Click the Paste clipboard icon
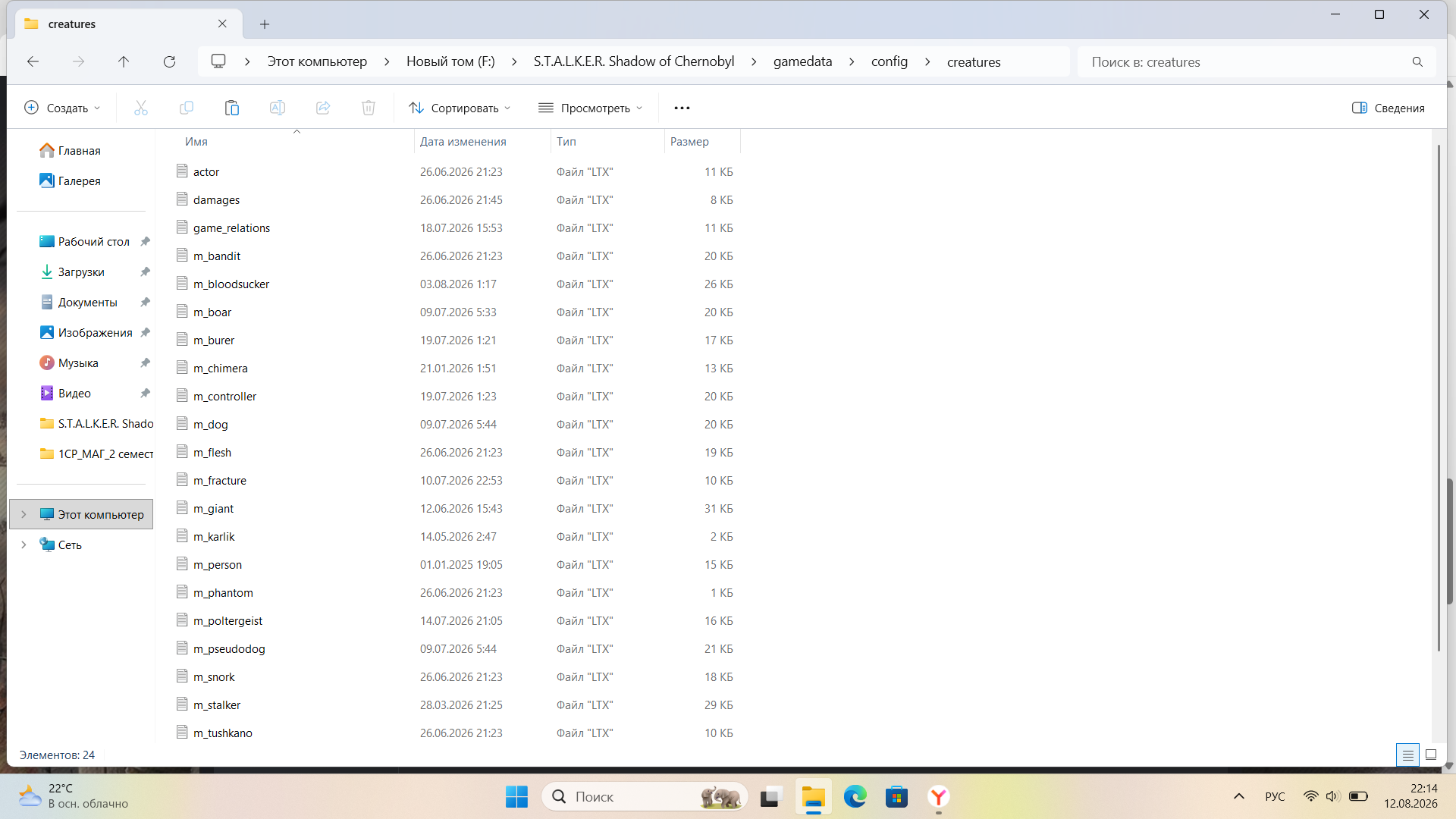Screen dimensions: 1456x819 click(x=232, y=108)
